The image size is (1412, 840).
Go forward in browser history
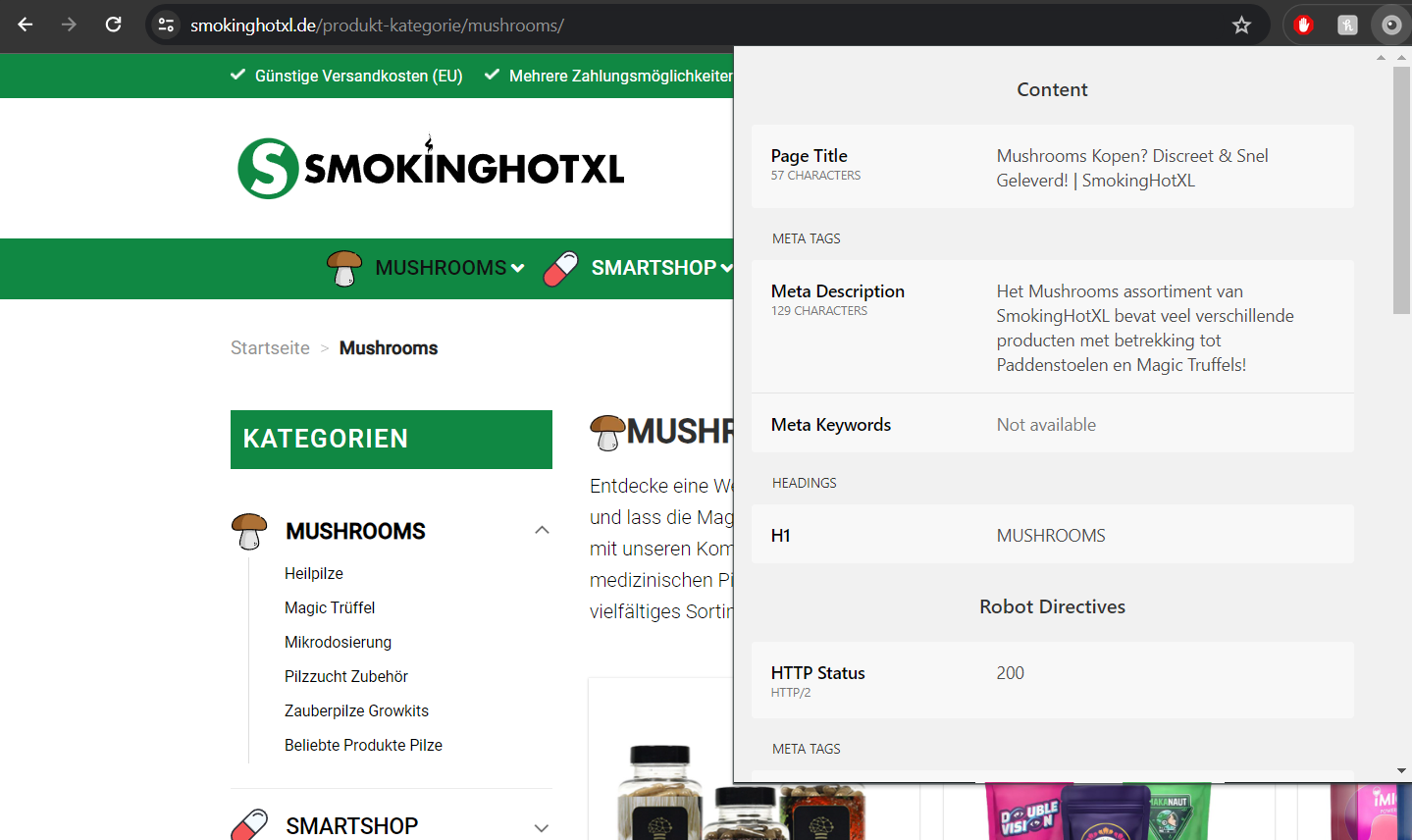(x=69, y=25)
